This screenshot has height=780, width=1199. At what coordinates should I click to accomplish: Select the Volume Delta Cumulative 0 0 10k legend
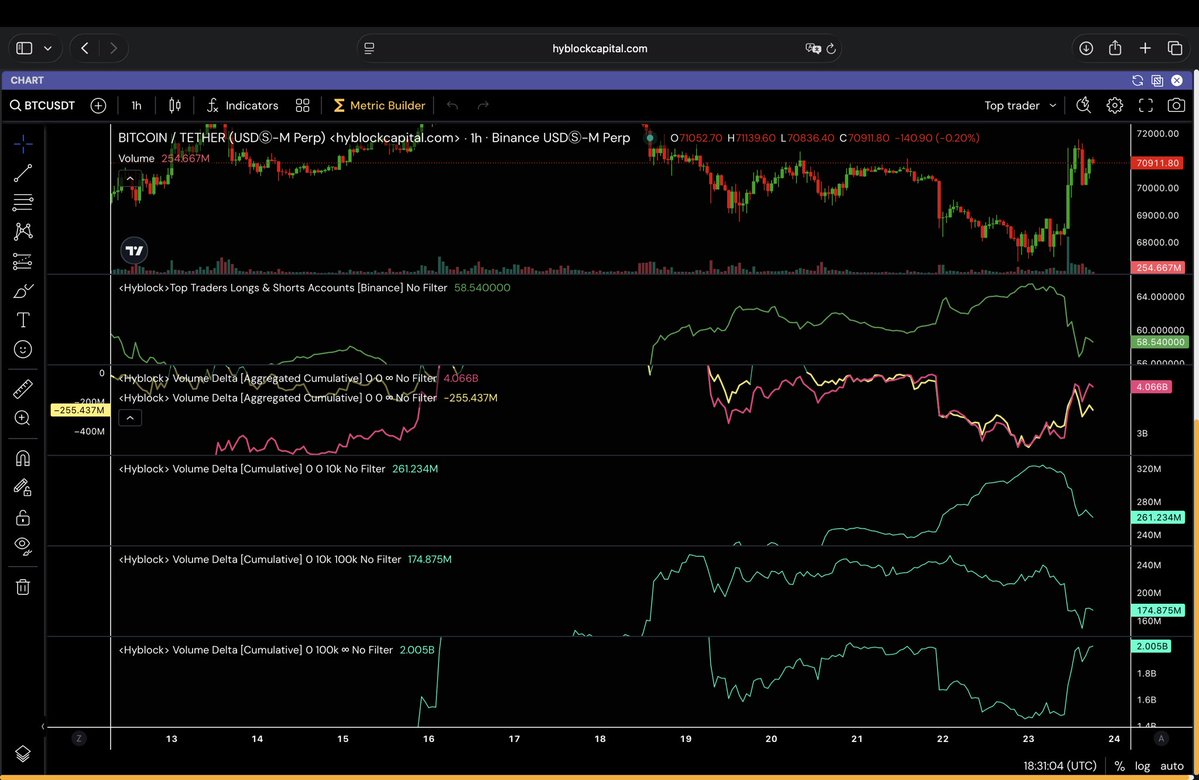pyautogui.click(x=252, y=469)
